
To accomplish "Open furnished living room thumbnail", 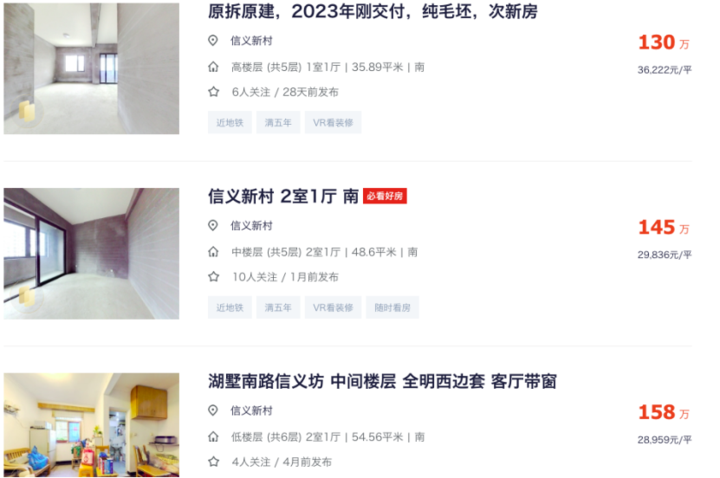I will (91, 425).
